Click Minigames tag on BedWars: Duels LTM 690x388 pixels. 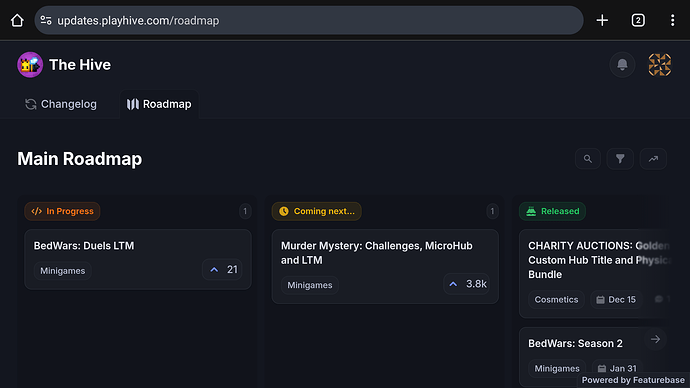point(62,271)
